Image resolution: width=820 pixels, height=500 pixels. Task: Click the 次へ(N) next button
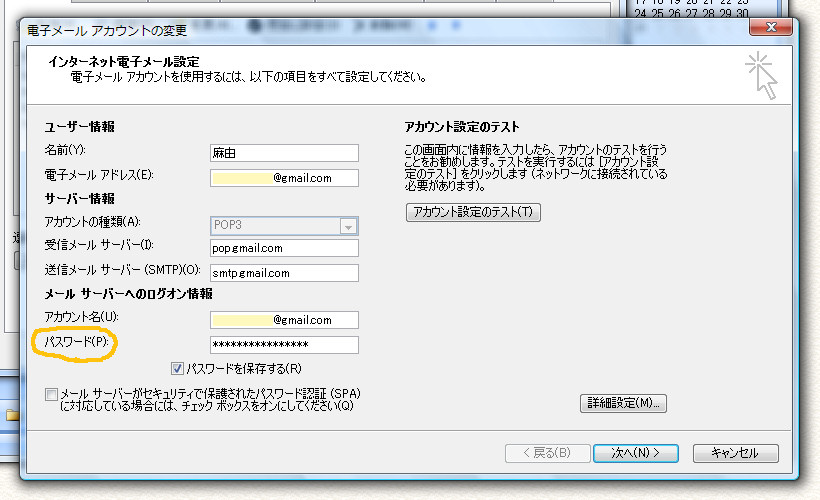tap(636, 453)
